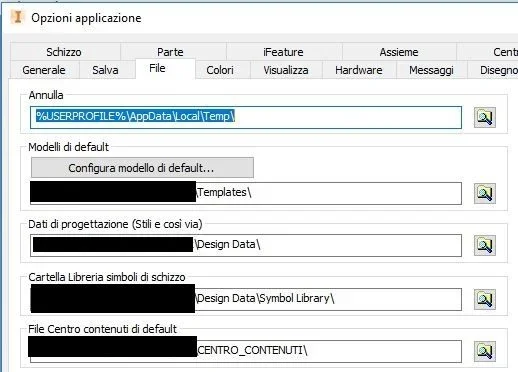Click the Modelli di default label

(x=69, y=147)
